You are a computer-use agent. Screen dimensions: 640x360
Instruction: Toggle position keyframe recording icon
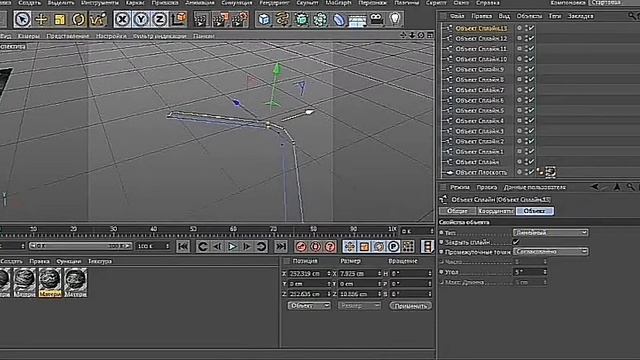pos(349,246)
